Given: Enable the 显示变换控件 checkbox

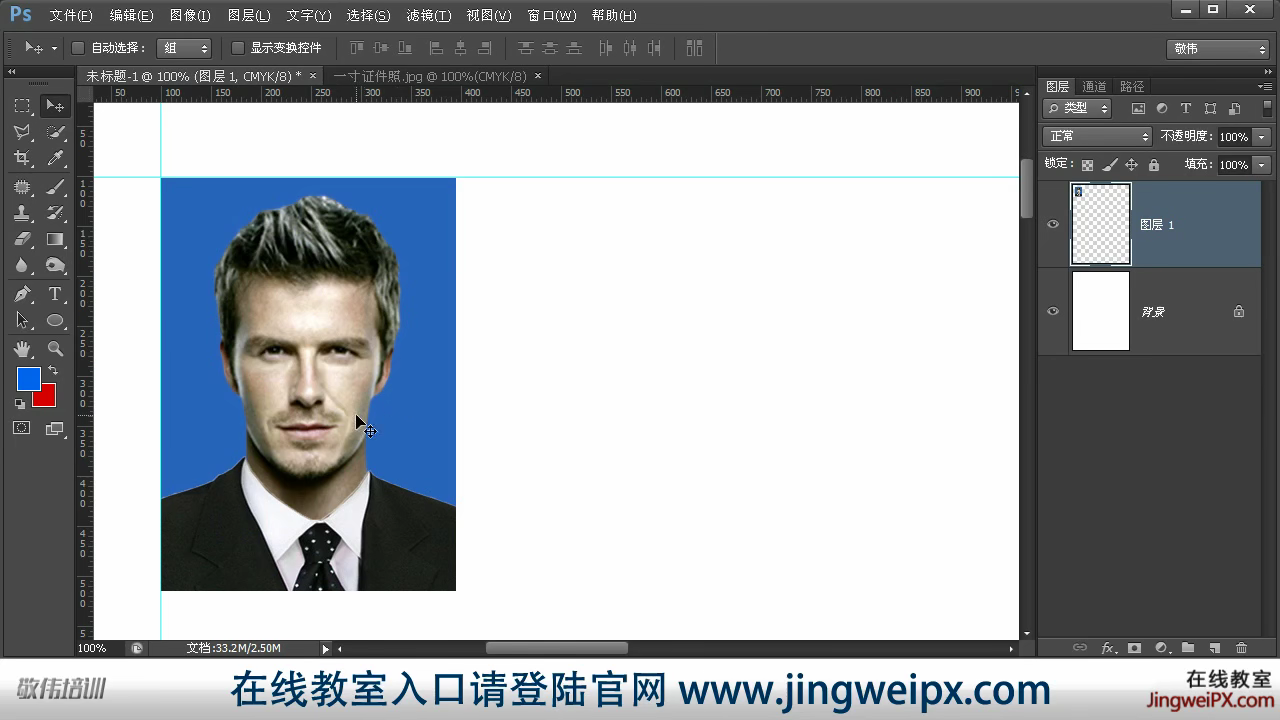Looking at the screenshot, I should pyautogui.click(x=238, y=48).
